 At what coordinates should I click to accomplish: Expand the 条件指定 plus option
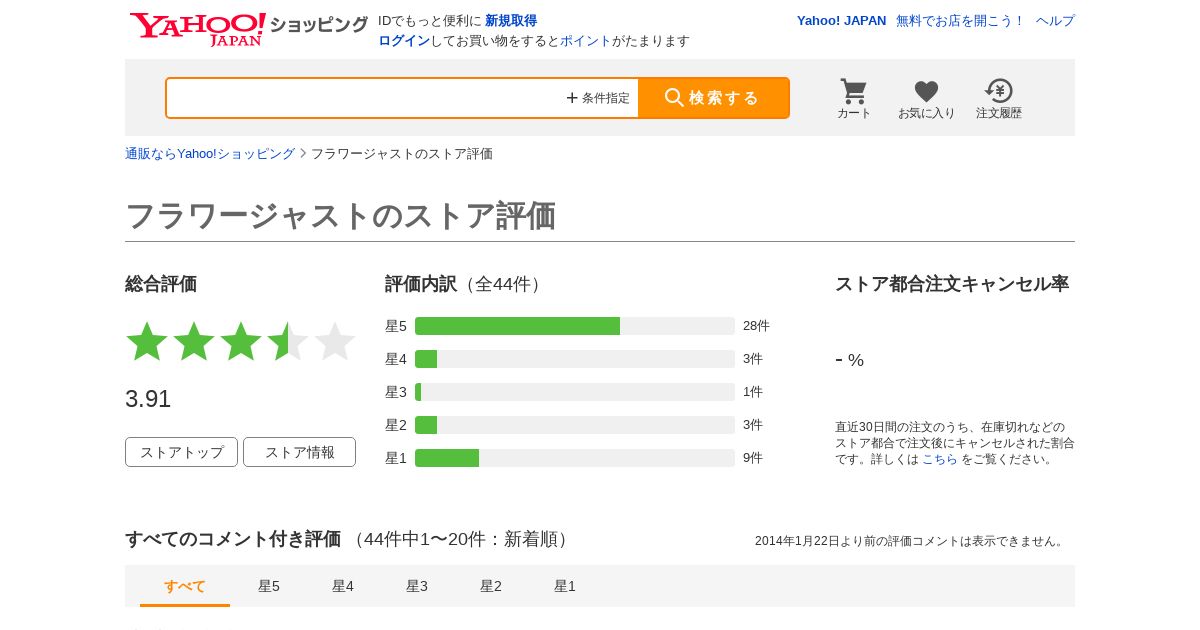(598, 98)
